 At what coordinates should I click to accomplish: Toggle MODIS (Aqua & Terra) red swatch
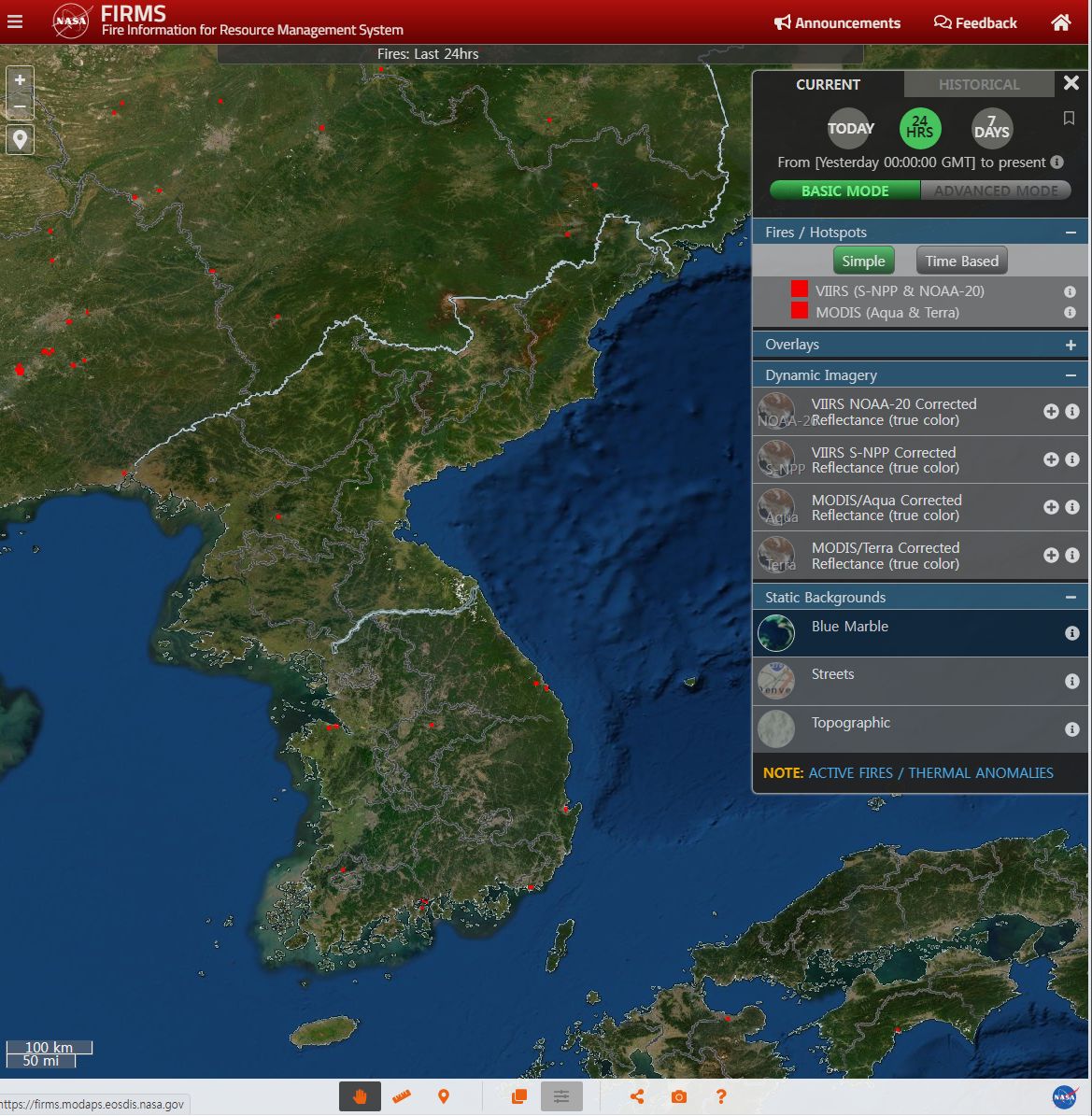(800, 310)
